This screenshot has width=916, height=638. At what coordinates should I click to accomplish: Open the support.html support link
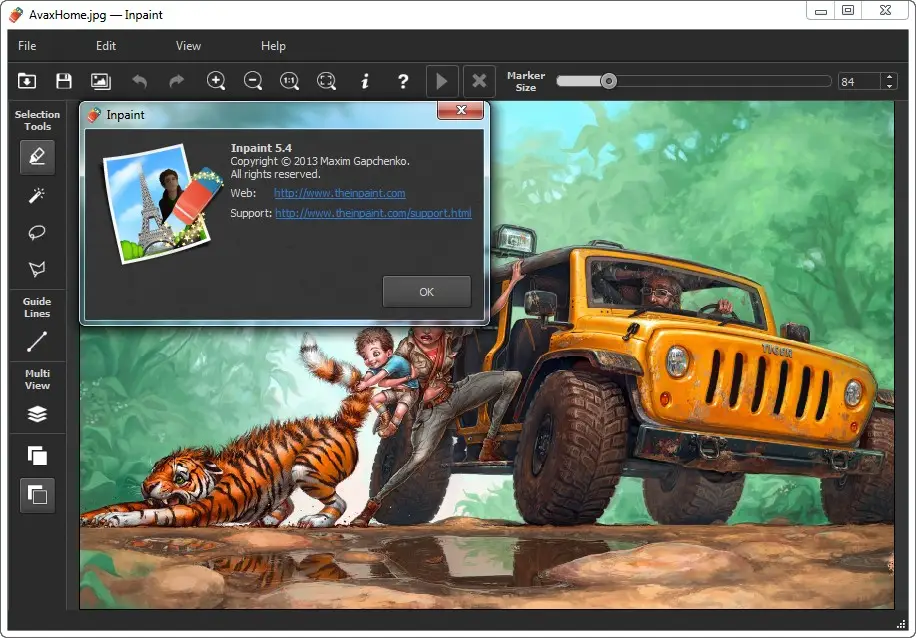point(373,213)
